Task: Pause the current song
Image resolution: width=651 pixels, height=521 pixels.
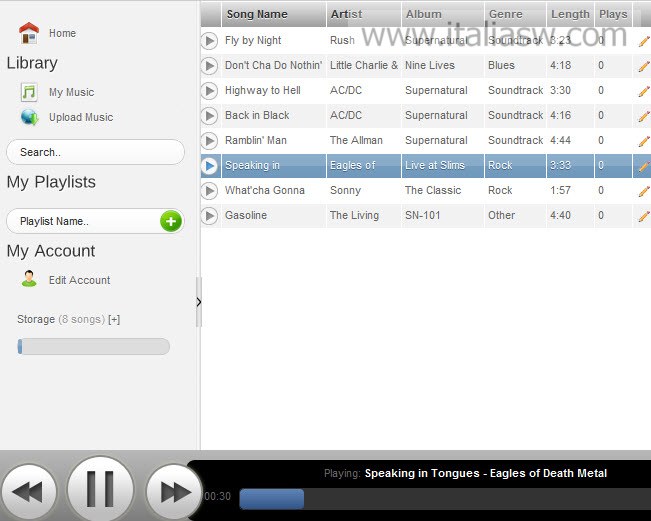Action: [x=100, y=489]
